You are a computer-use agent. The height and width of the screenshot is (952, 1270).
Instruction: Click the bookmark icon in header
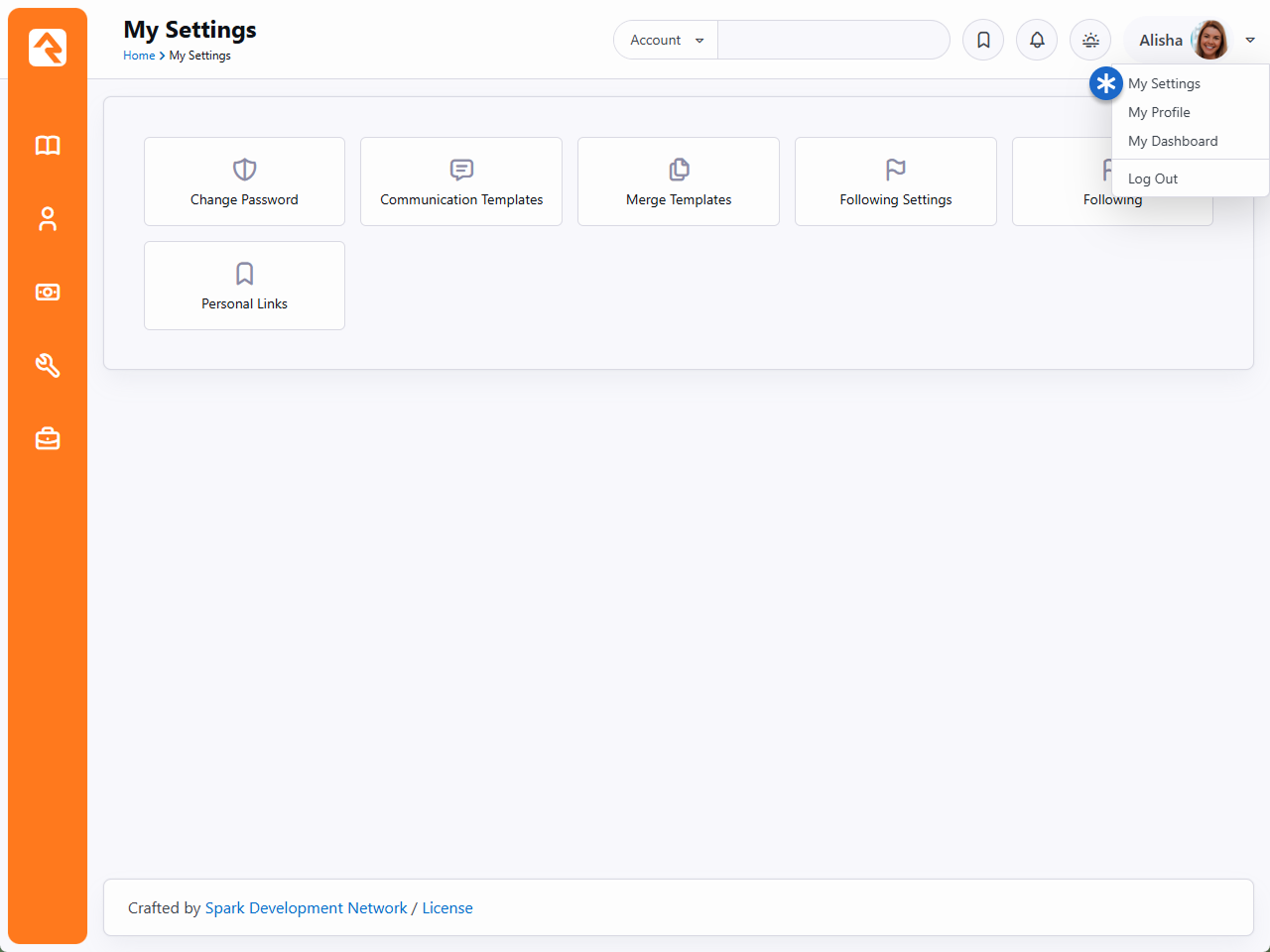[x=983, y=40]
